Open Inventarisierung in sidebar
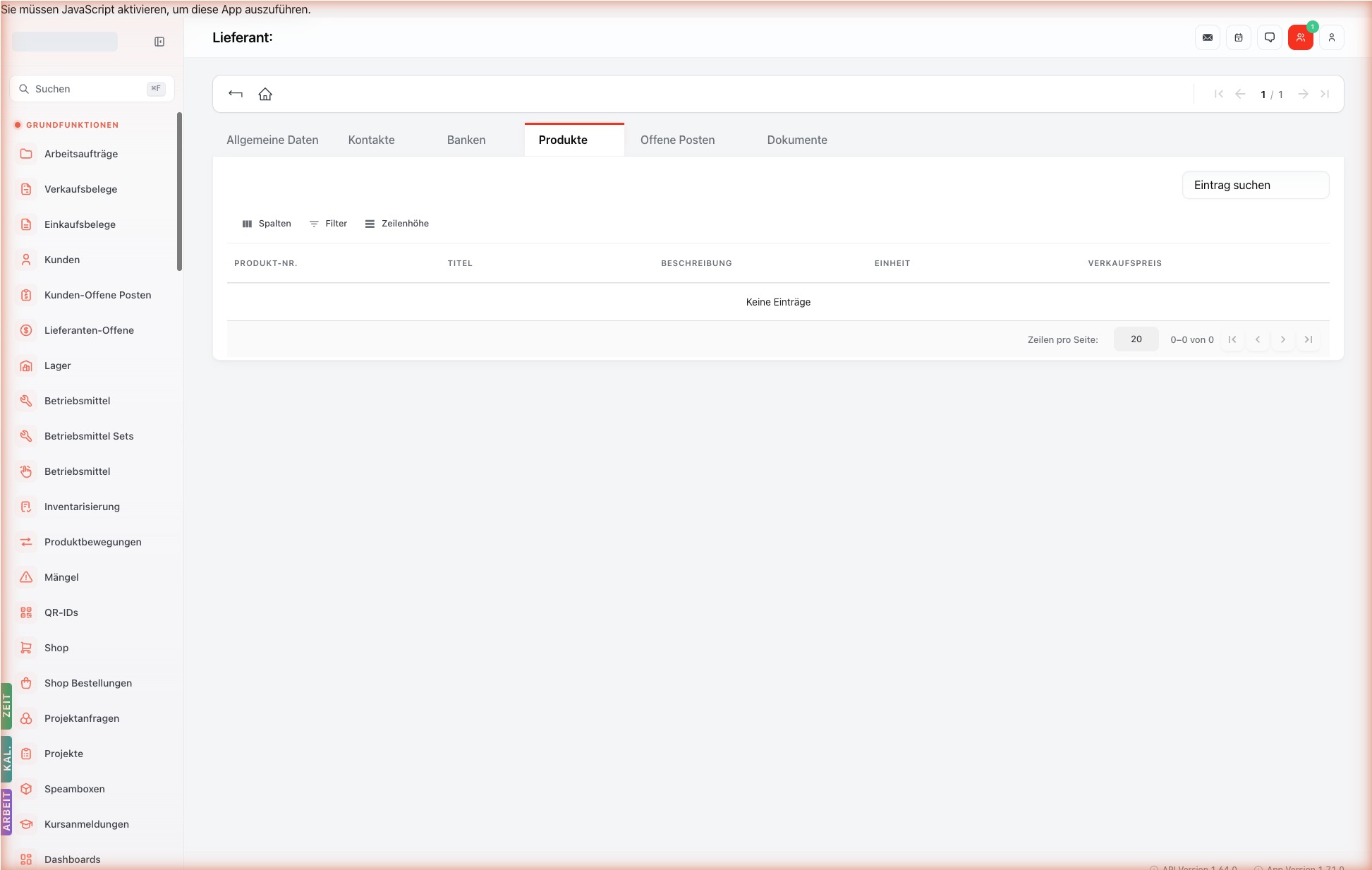Screen dimensions: 1372x870 pos(92,507)
